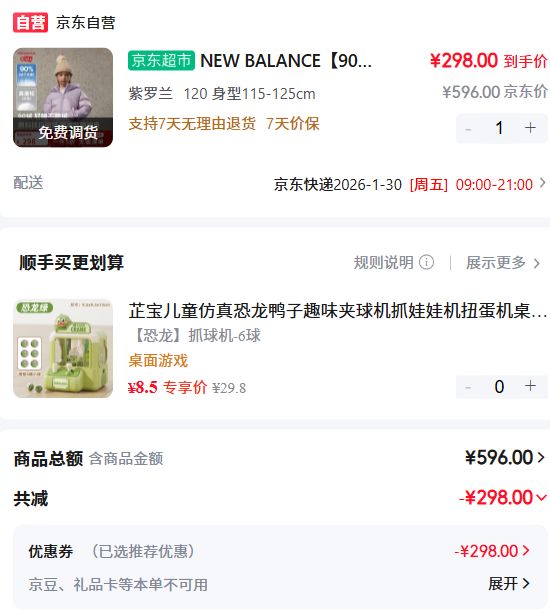This screenshot has height=613, width=550.
Task: Open 优惠券 -¥298.00 coupon selection
Action: coord(492,551)
